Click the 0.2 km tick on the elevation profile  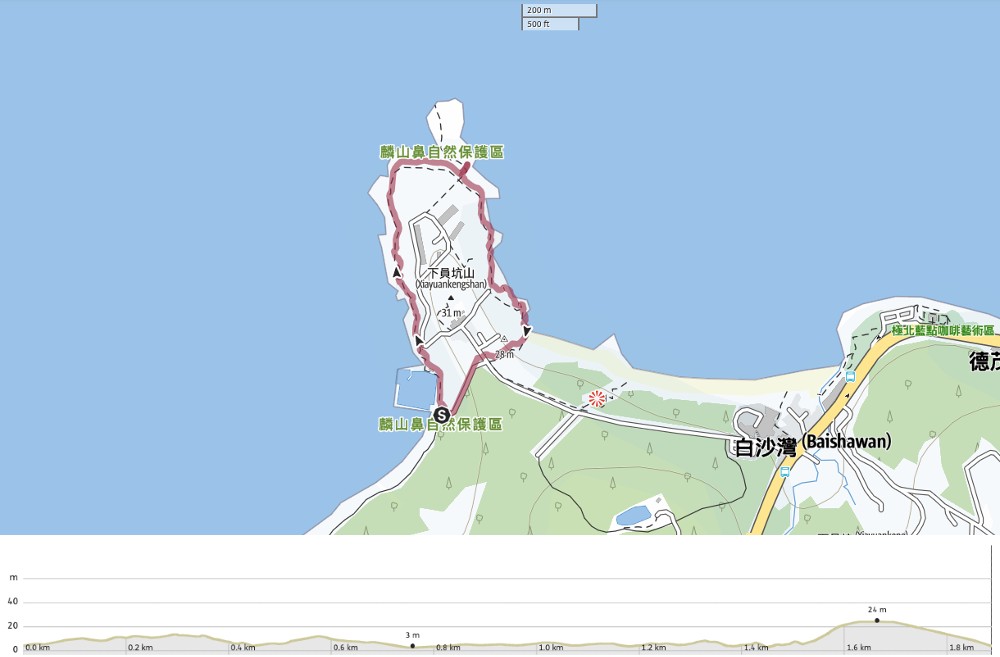coord(140,647)
